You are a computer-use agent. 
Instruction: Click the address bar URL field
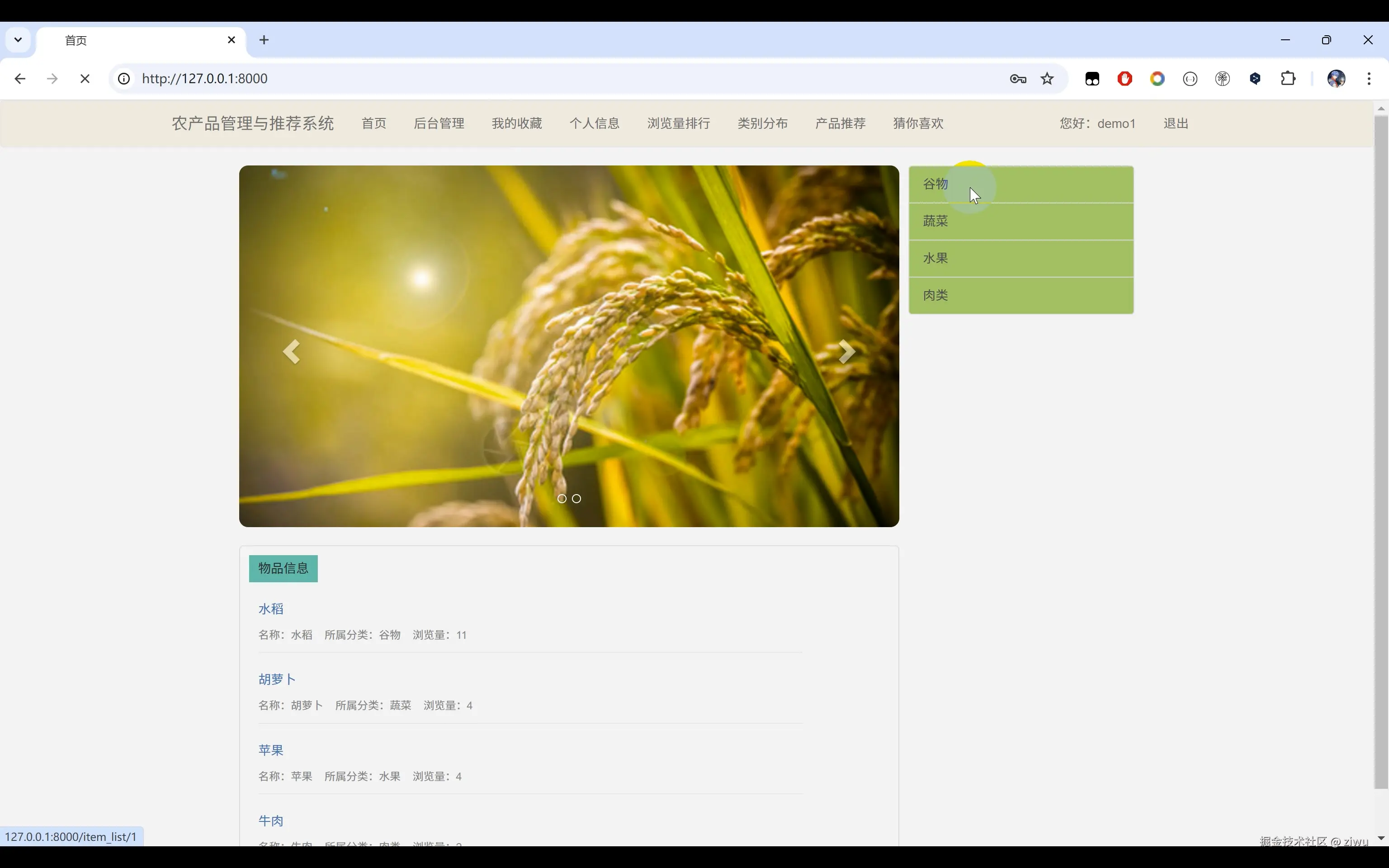click(516, 79)
